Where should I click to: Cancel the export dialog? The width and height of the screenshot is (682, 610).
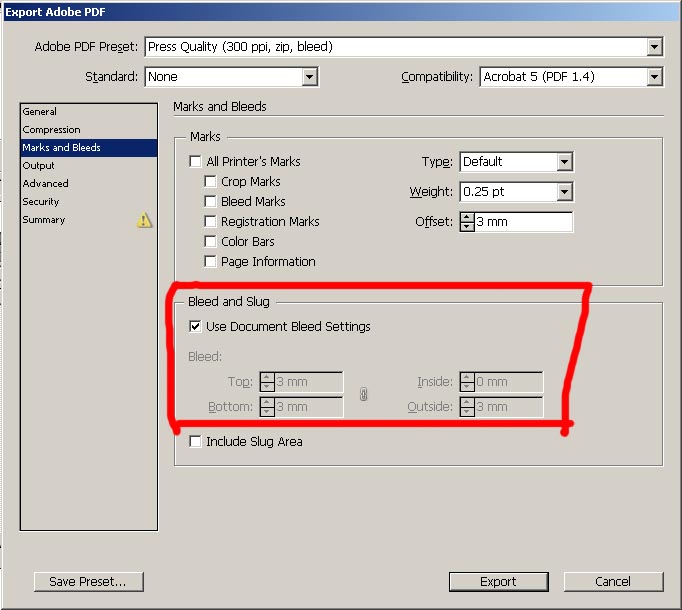[x=613, y=582]
